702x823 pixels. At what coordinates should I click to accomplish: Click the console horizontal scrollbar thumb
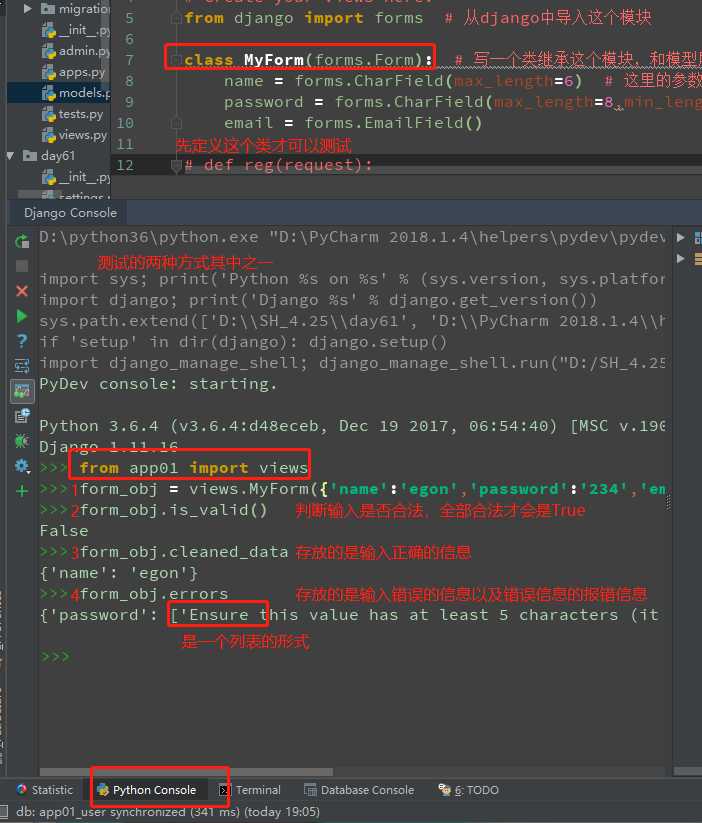pos(186,772)
